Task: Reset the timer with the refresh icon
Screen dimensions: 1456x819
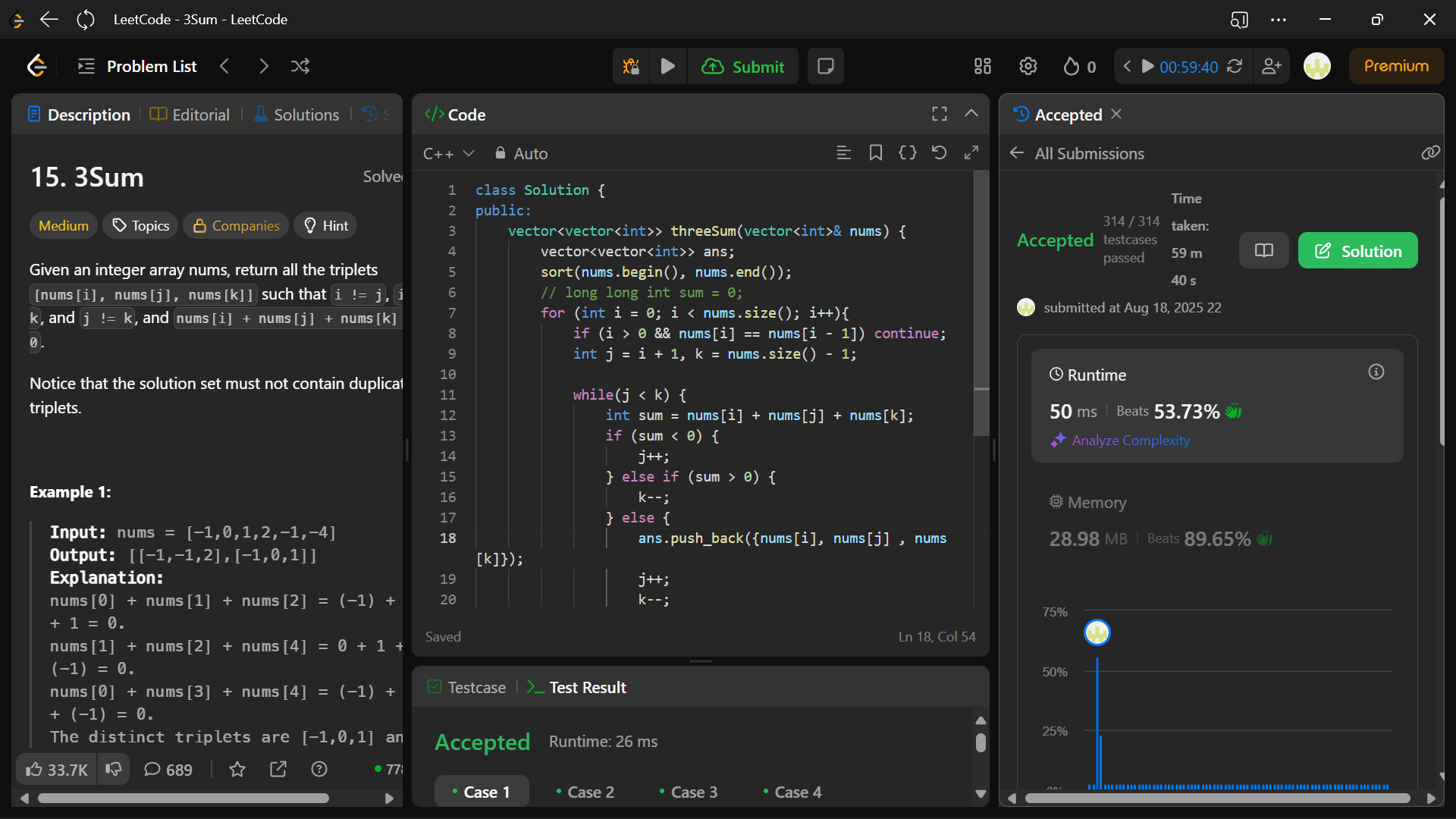Action: 1235,67
